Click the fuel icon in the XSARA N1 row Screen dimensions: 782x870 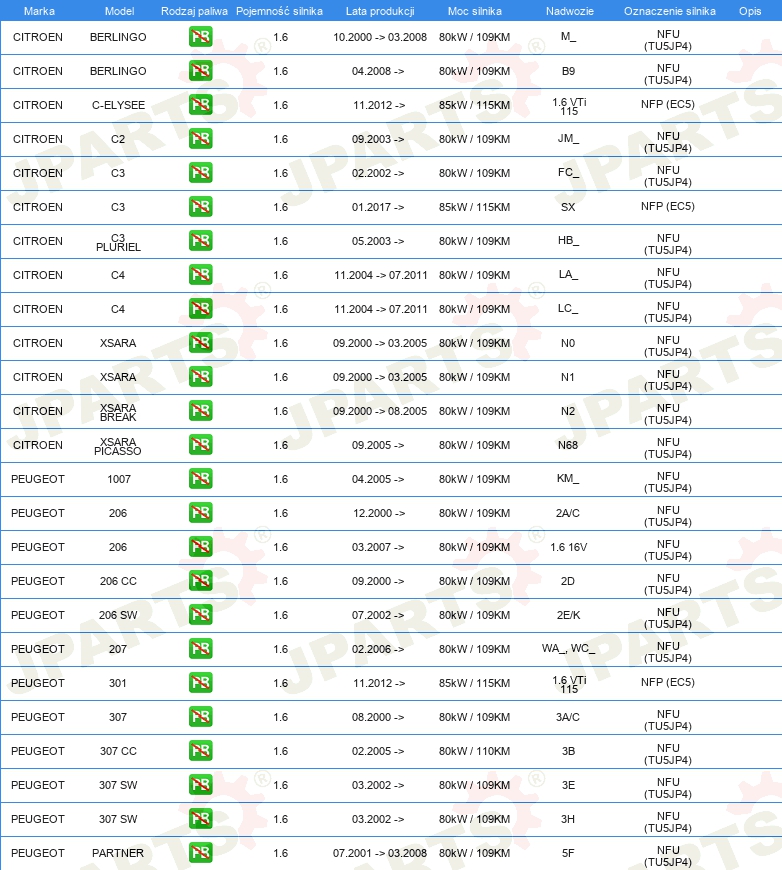point(200,377)
